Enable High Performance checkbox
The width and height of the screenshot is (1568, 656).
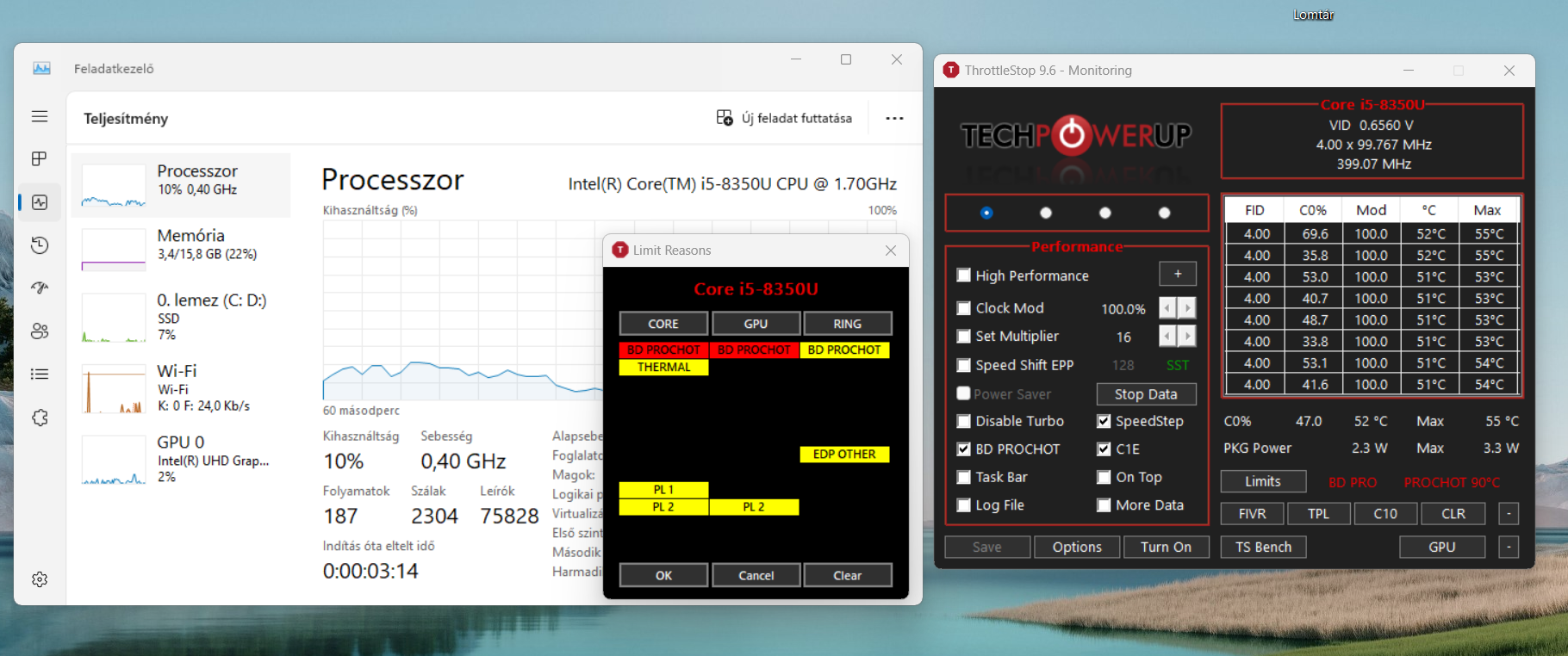[964, 275]
